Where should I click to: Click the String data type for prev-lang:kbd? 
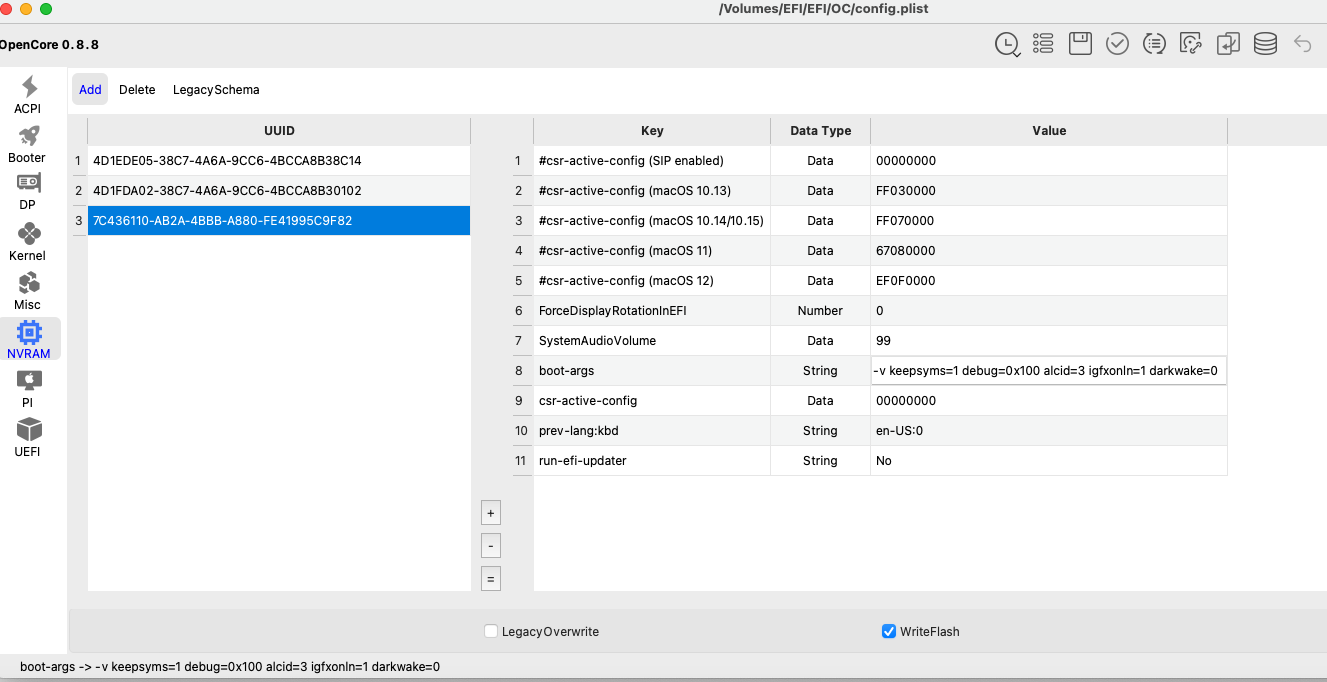click(x=820, y=430)
